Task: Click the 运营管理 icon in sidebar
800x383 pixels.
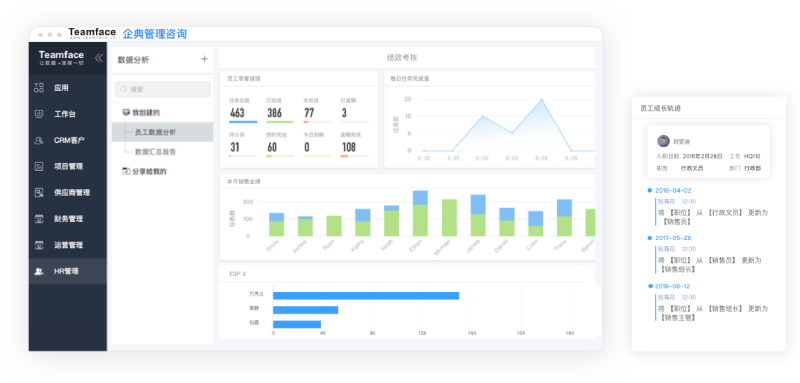Action: pos(39,245)
